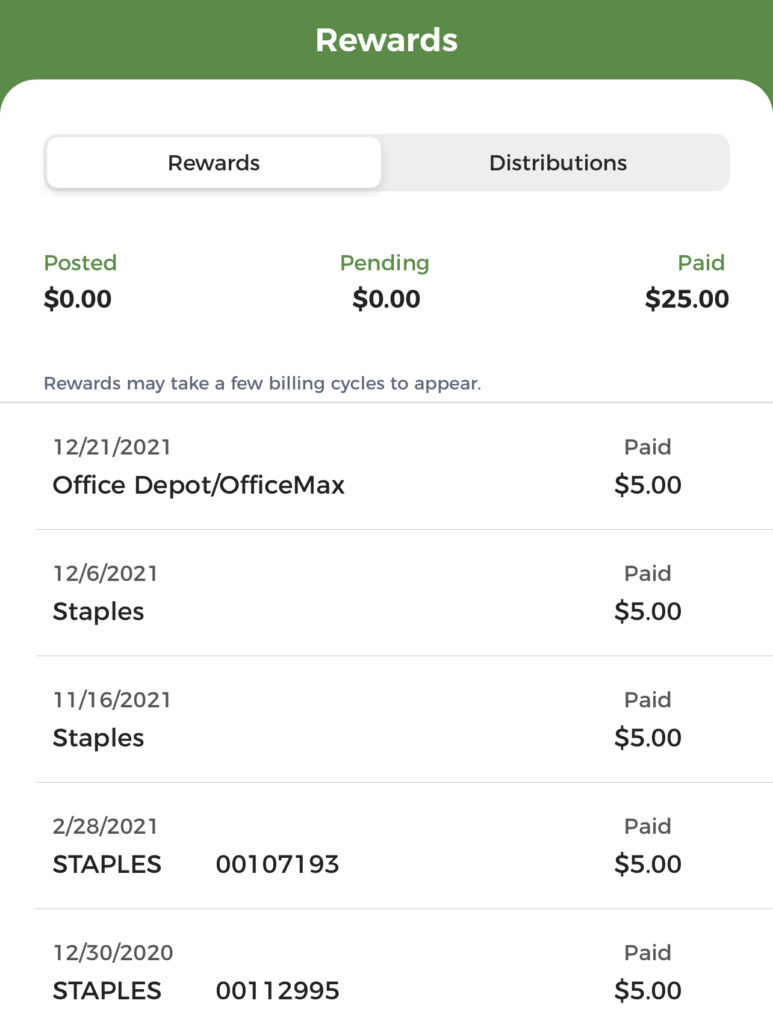The height and width of the screenshot is (1024, 773).
Task: Tap the Pending total of $0.00
Action: (386, 299)
